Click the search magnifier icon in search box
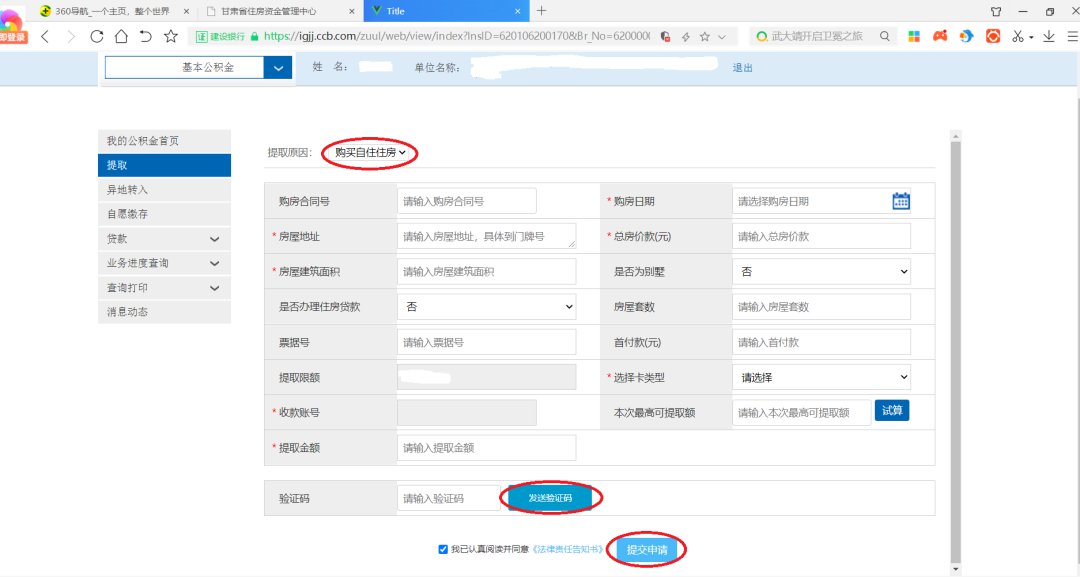The width and height of the screenshot is (1080, 577). [x=885, y=36]
